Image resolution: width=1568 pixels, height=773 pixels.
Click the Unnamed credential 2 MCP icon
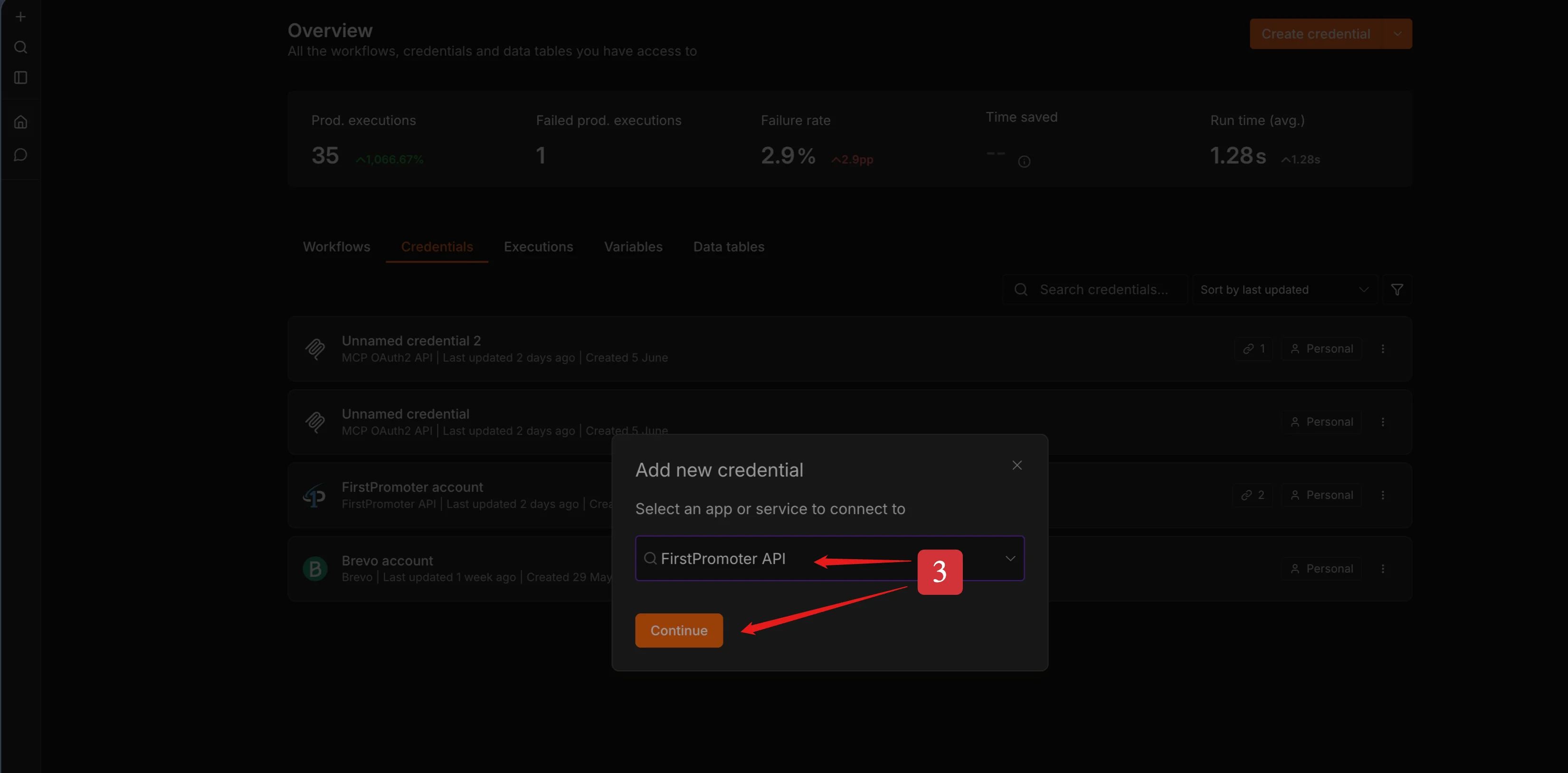point(315,349)
